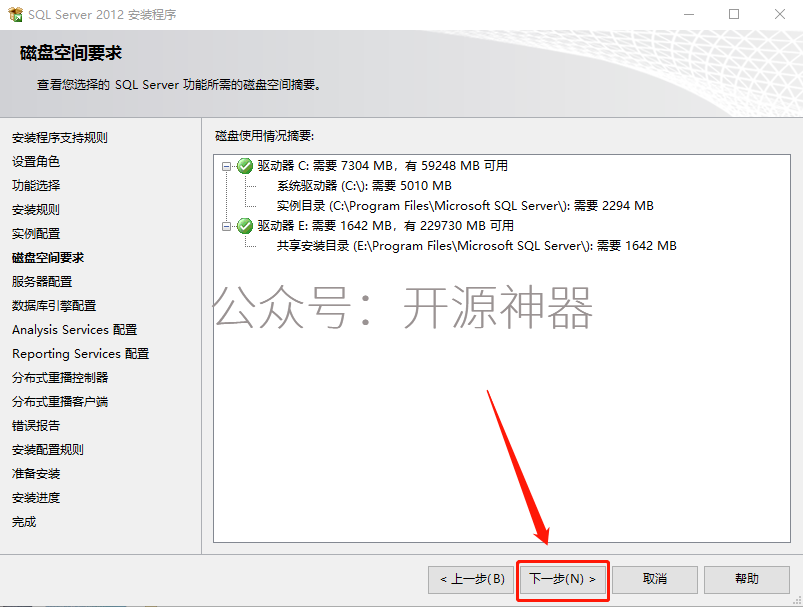Click green checkmark icon for drive C
The height and width of the screenshot is (607, 803).
pyautogui.click(x=245, y=166)
